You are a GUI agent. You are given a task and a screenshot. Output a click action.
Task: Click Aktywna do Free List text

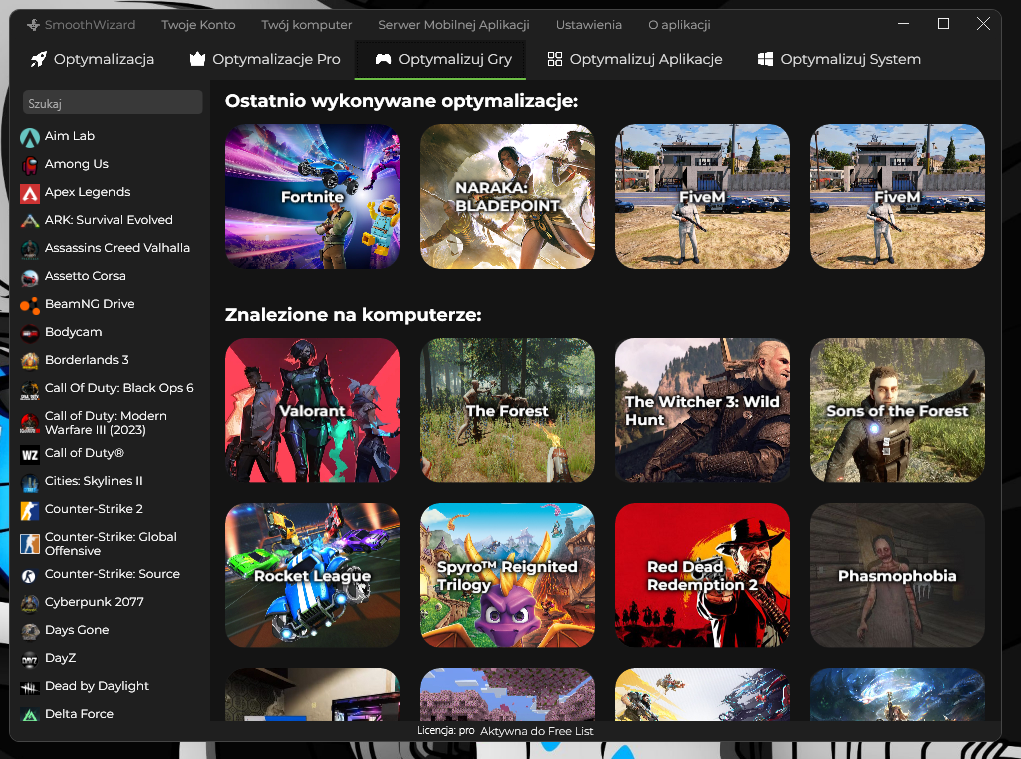(x=537, y=731)
